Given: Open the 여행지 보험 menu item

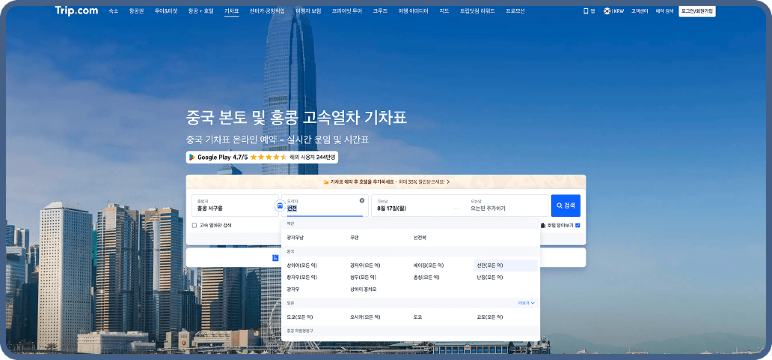Looking at the screenshot, I should click(x=308, y=11).
